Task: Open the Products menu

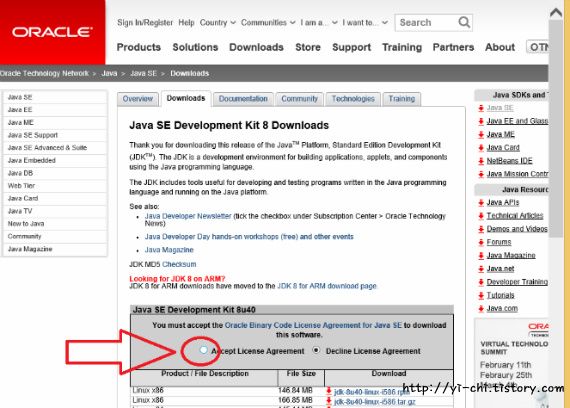Action: coord(139,47)
